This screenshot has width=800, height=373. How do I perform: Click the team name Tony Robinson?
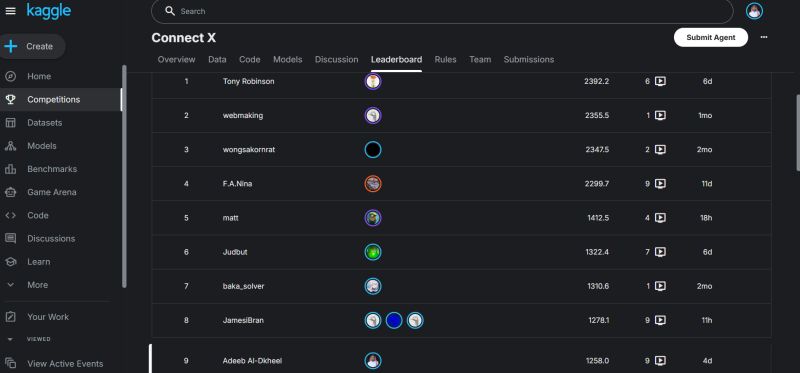(x=248, y=81)
